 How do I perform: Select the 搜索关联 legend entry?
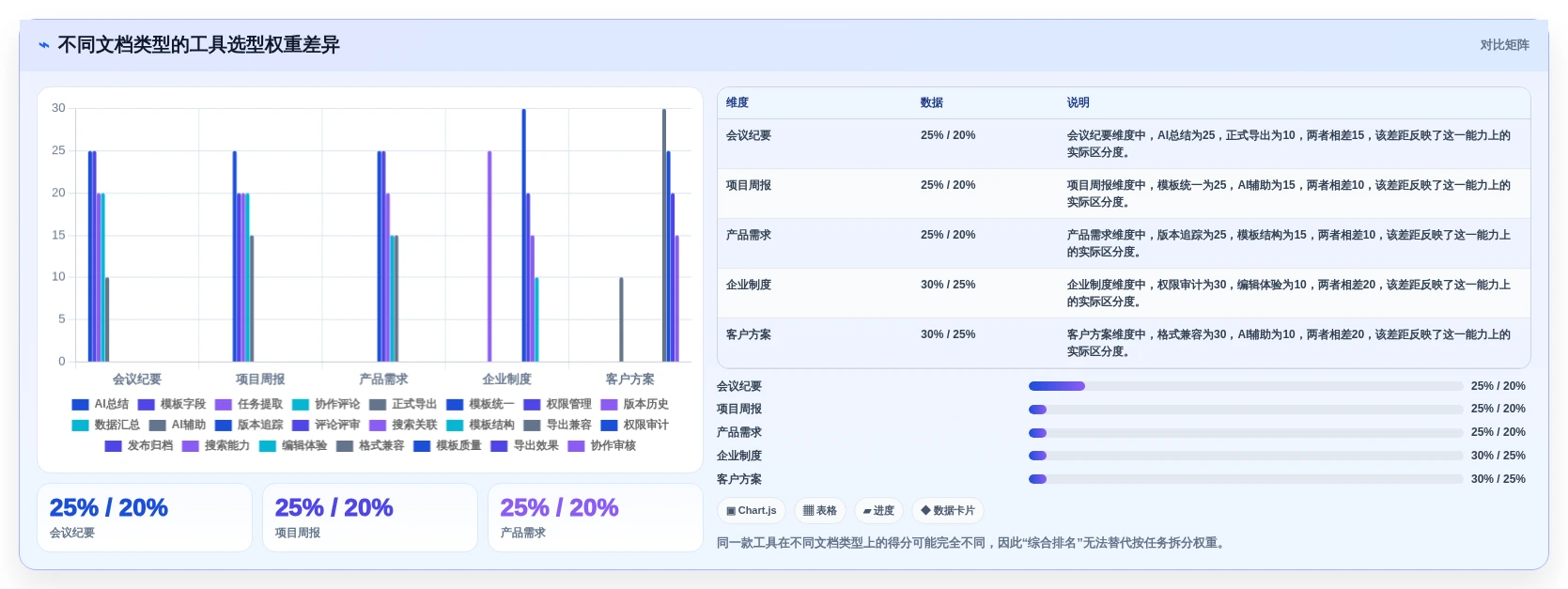402,426
